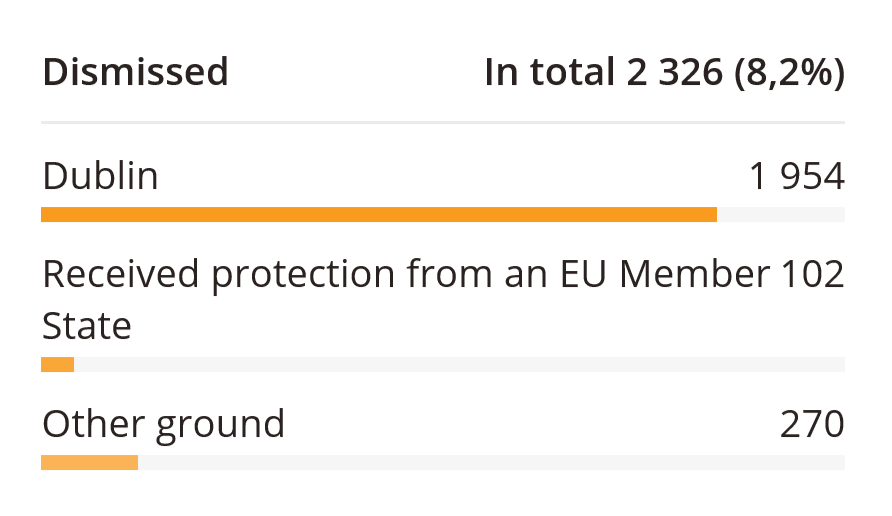Select the Dublin row label

click(100, 177)
